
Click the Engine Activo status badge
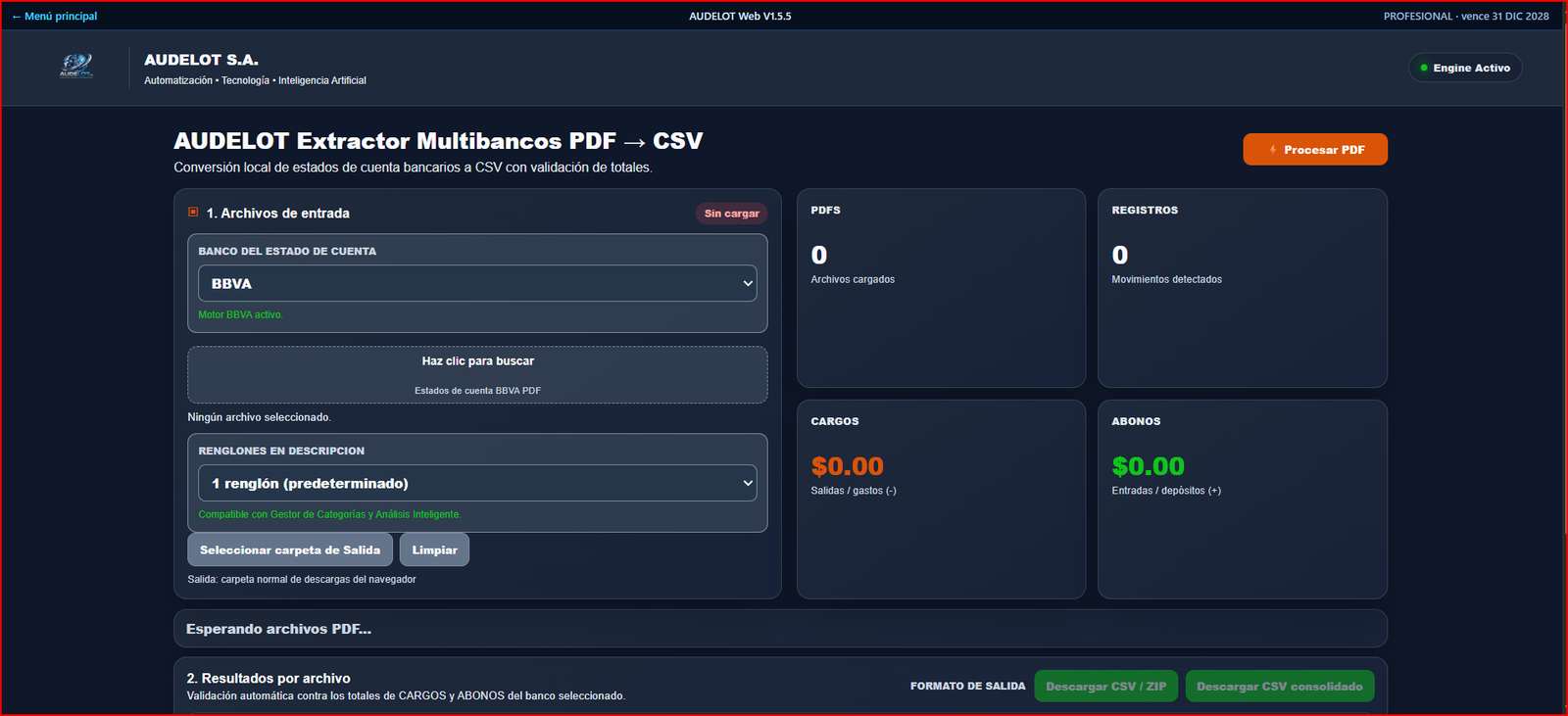pyautogui.click(x=1465, y=68)
